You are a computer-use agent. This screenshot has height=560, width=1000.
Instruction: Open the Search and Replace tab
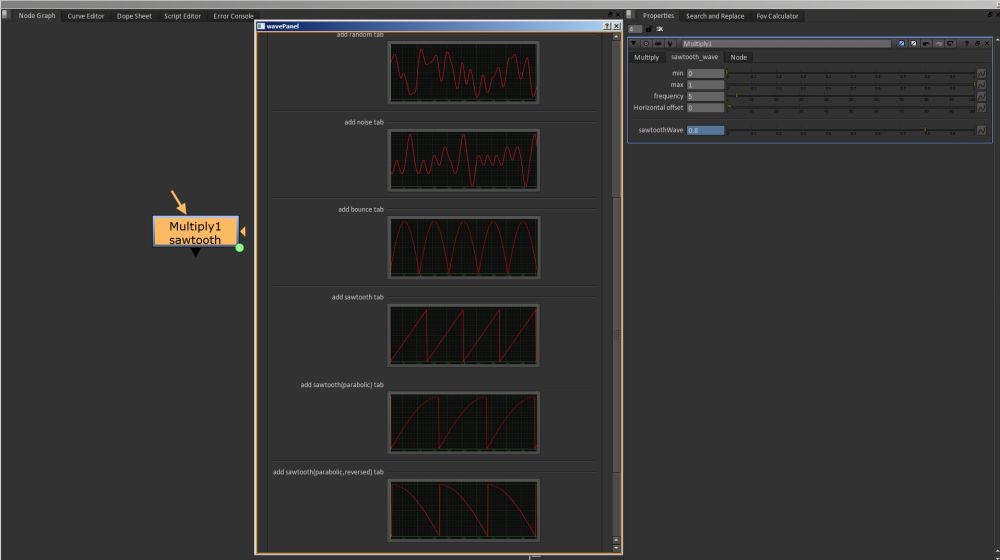715,16
